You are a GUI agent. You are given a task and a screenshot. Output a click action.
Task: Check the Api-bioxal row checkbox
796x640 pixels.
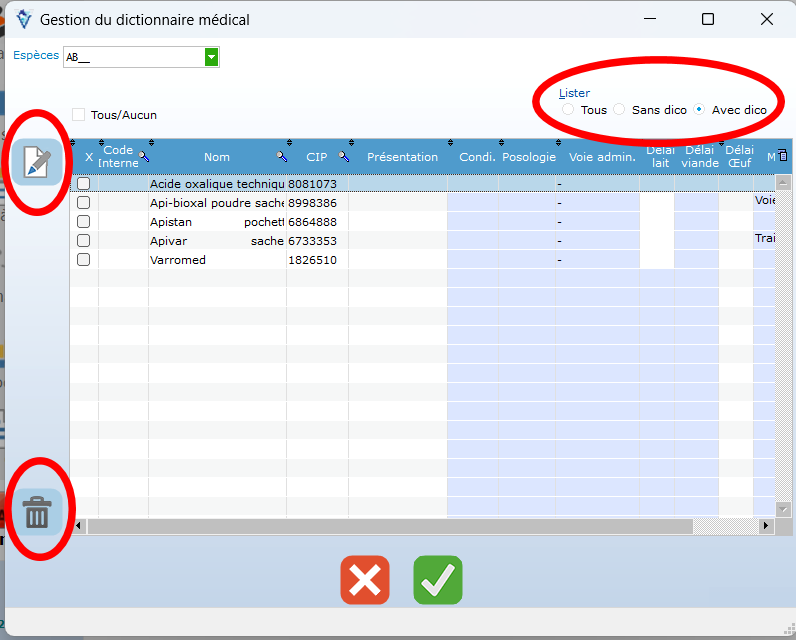(83, 203)
